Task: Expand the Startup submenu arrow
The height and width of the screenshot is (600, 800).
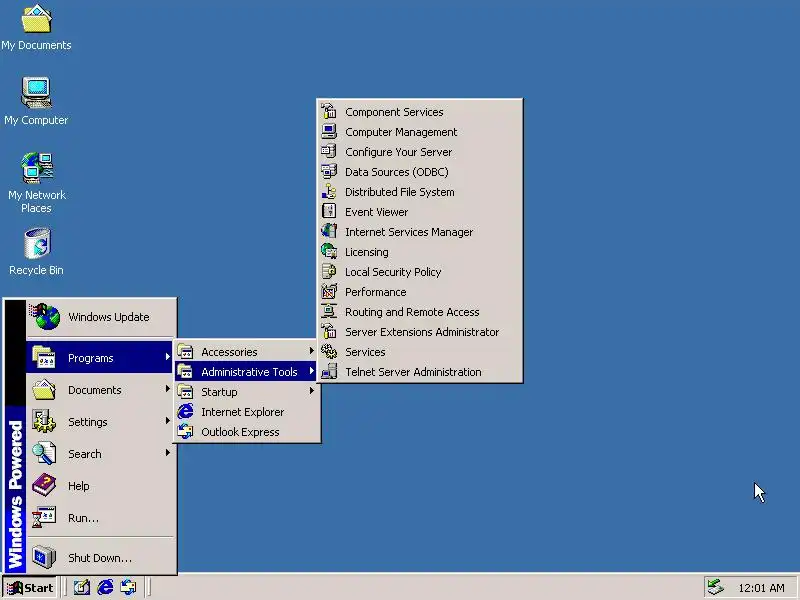Action: pyautogui.click(x=311, y=391)
